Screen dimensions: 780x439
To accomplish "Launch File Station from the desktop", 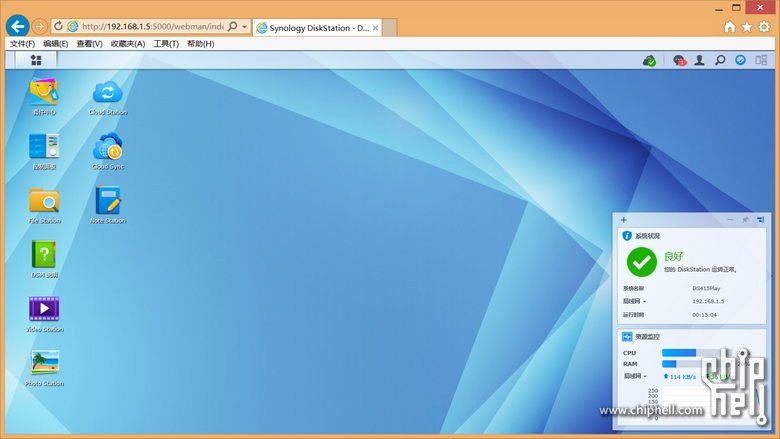I will (x=44, y=200).
